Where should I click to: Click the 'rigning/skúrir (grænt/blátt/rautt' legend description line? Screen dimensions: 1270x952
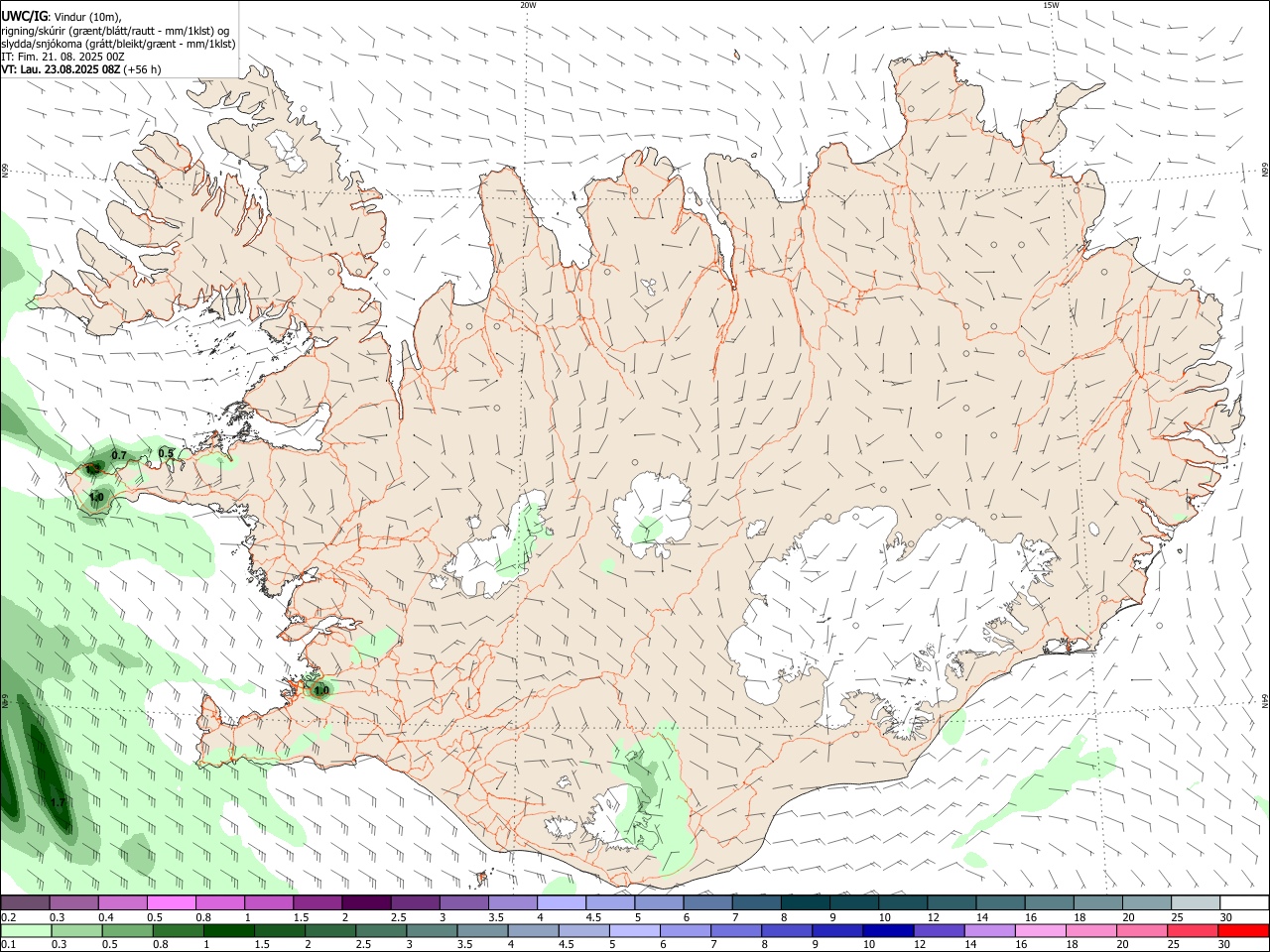[116, 30]
